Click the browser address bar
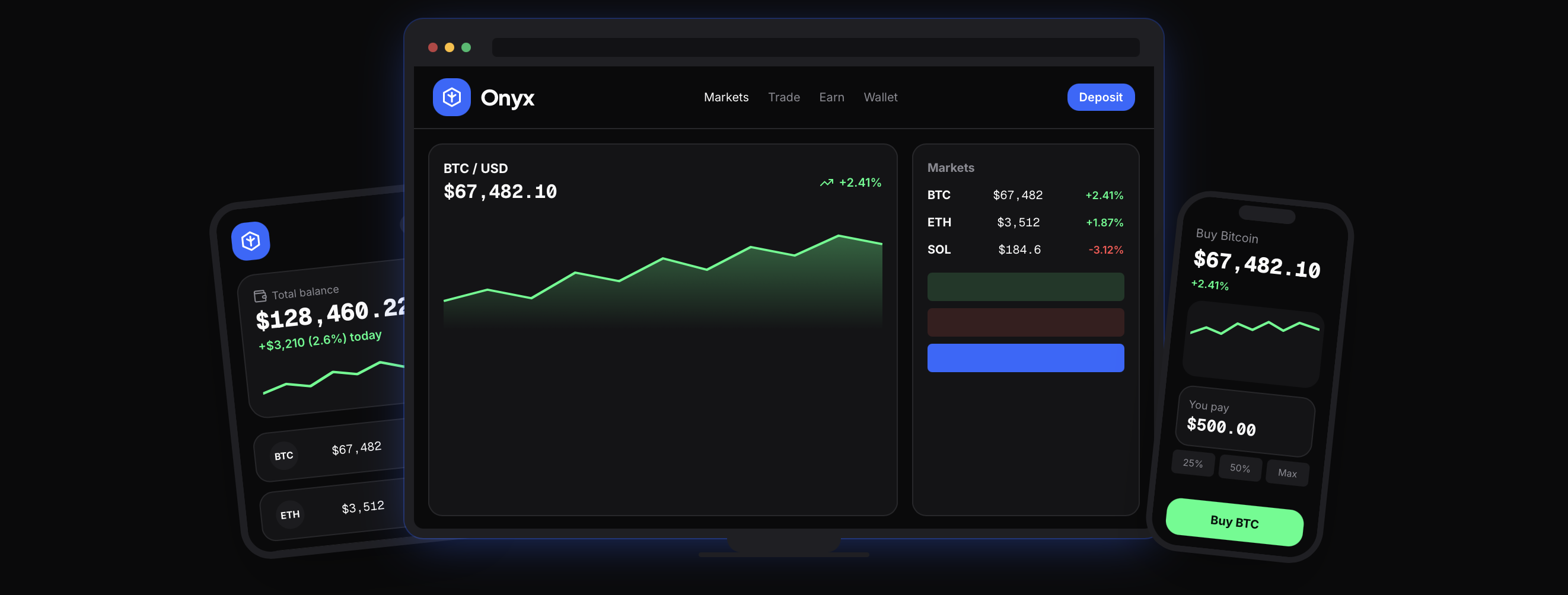Image resolution: width=1568 pixels, height=595 pixels. point(815,47)
